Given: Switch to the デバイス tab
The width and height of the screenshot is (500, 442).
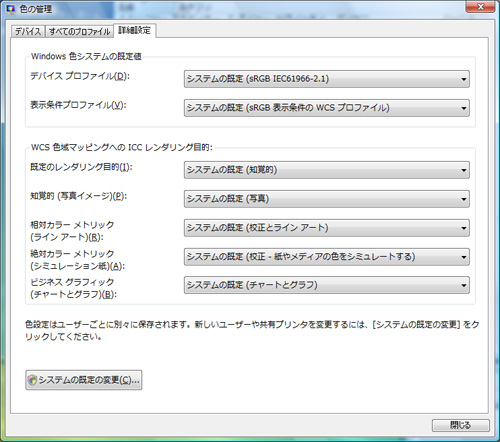Looking at the screenshot, I should point(28,31).
